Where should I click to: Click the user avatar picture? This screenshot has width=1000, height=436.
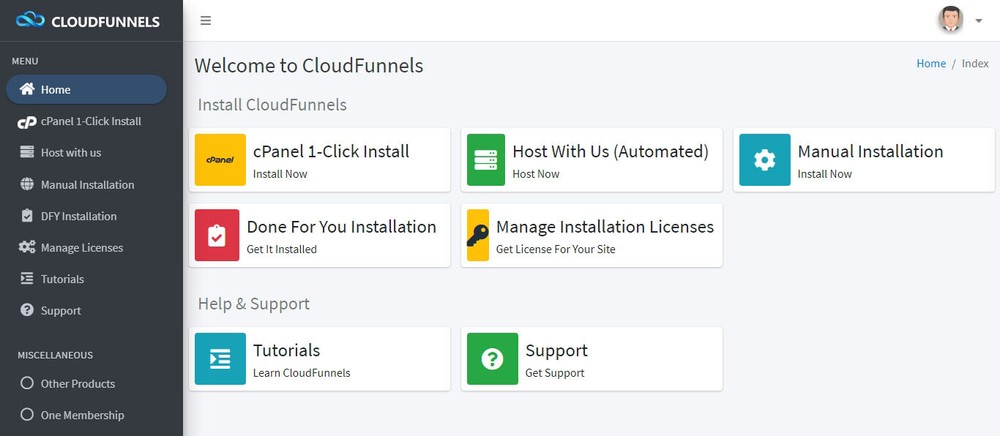click(950, 20)
